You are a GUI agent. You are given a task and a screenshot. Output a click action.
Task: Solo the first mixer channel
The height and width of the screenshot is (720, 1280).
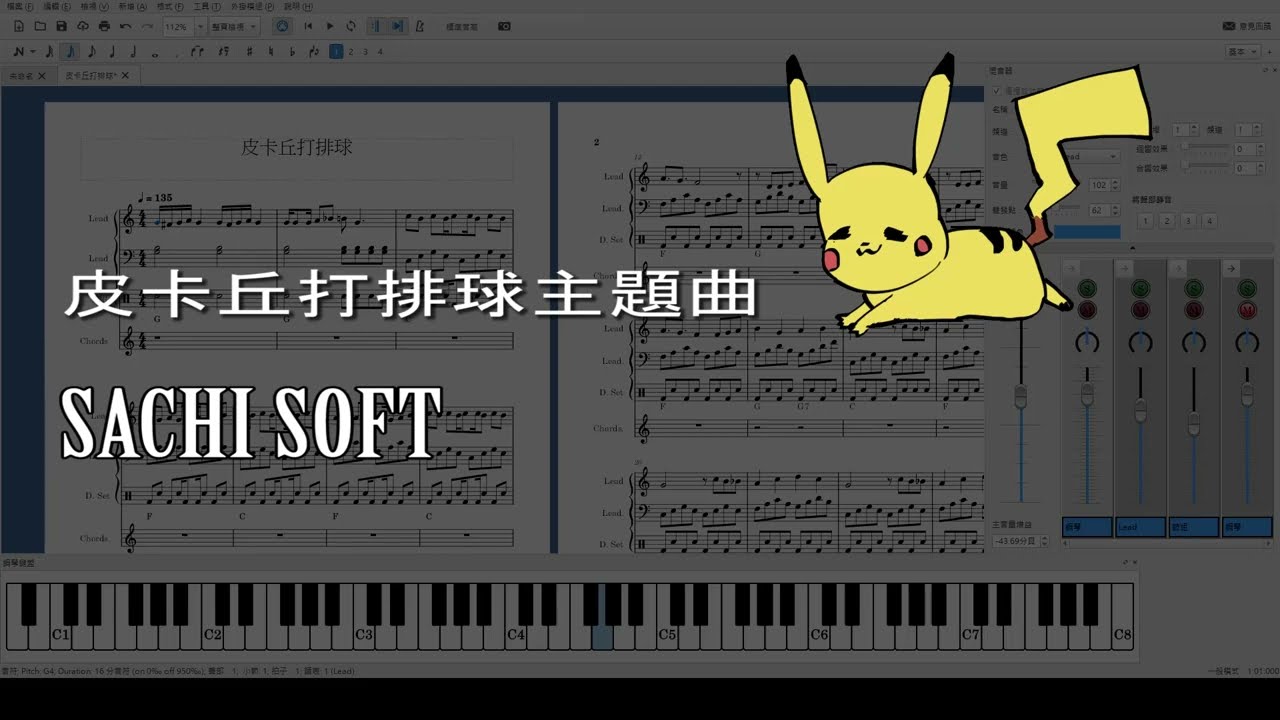1087,289
